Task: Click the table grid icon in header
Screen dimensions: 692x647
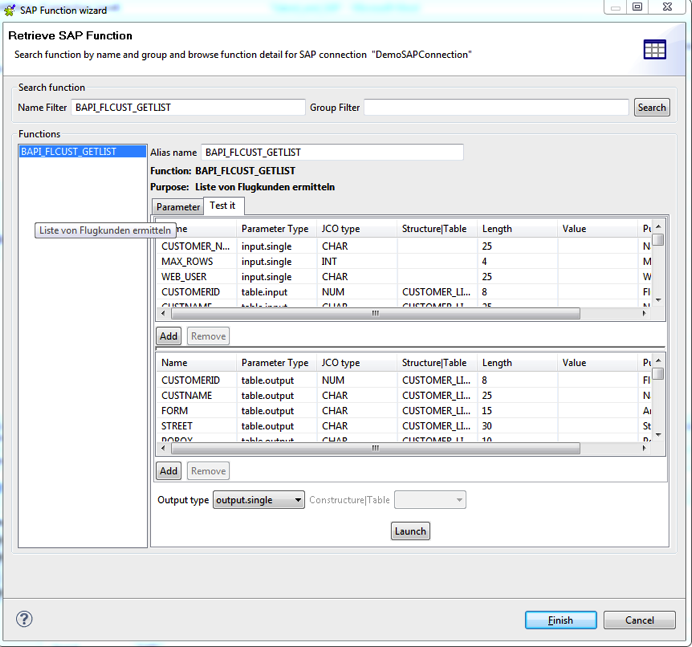Action: [654, 49]
